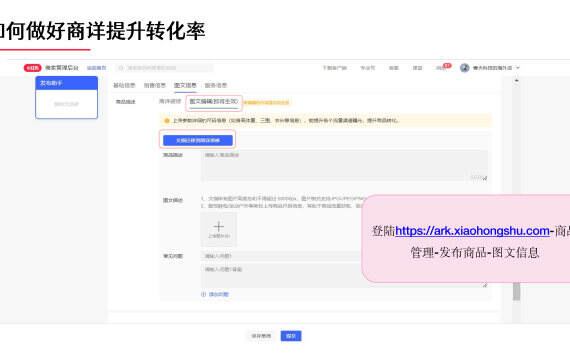The height and width of the screenshot is (360, 570).
Task: Click the grey save draft button
Action: (x=261, y=336)
